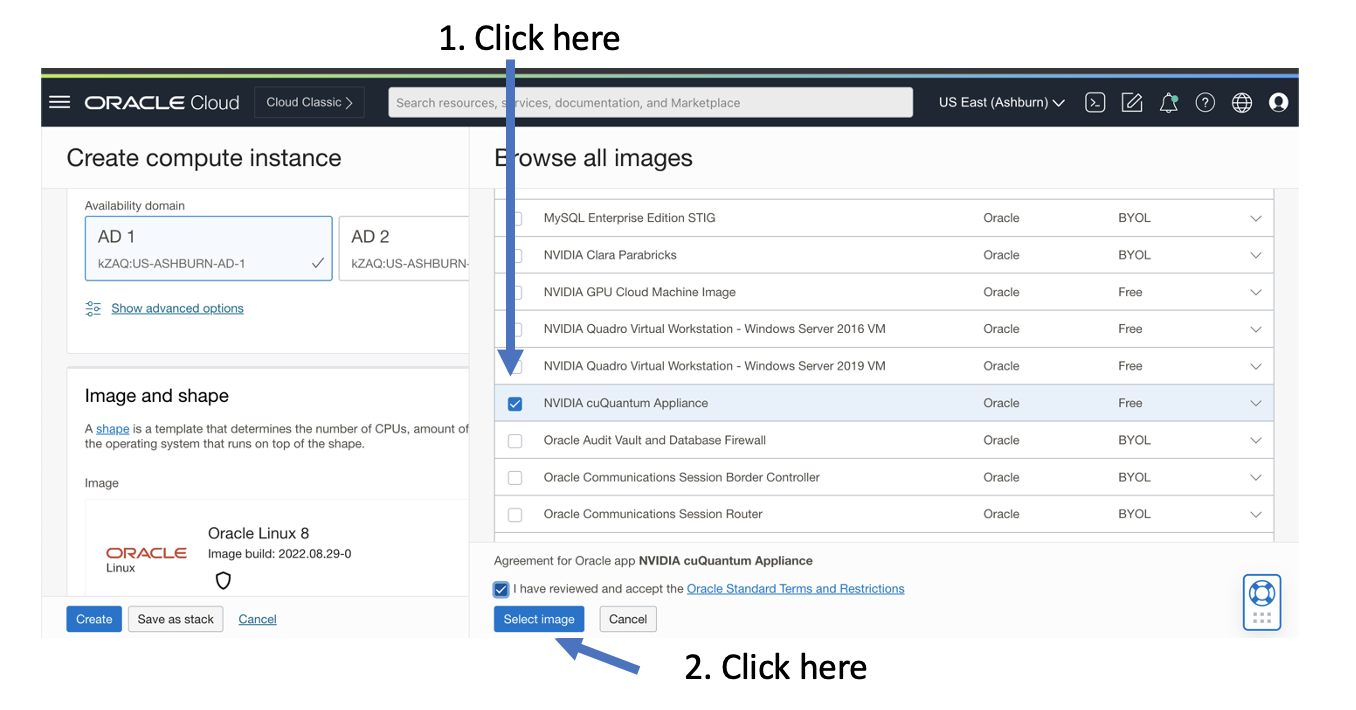View notifications bell icon

(x=1168, y=102)
